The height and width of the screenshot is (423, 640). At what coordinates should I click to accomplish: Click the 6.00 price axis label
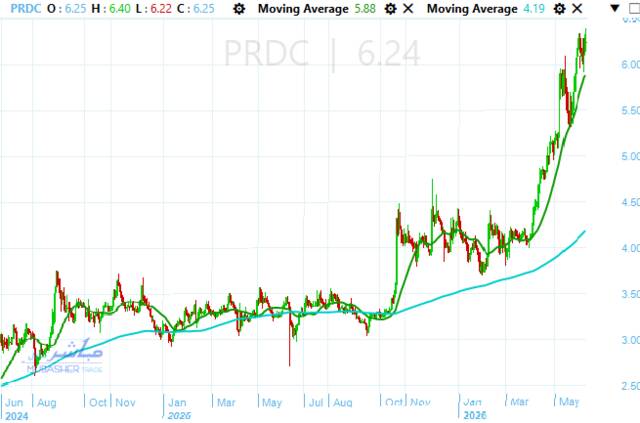pyautogui.click(x=630, y=65)
